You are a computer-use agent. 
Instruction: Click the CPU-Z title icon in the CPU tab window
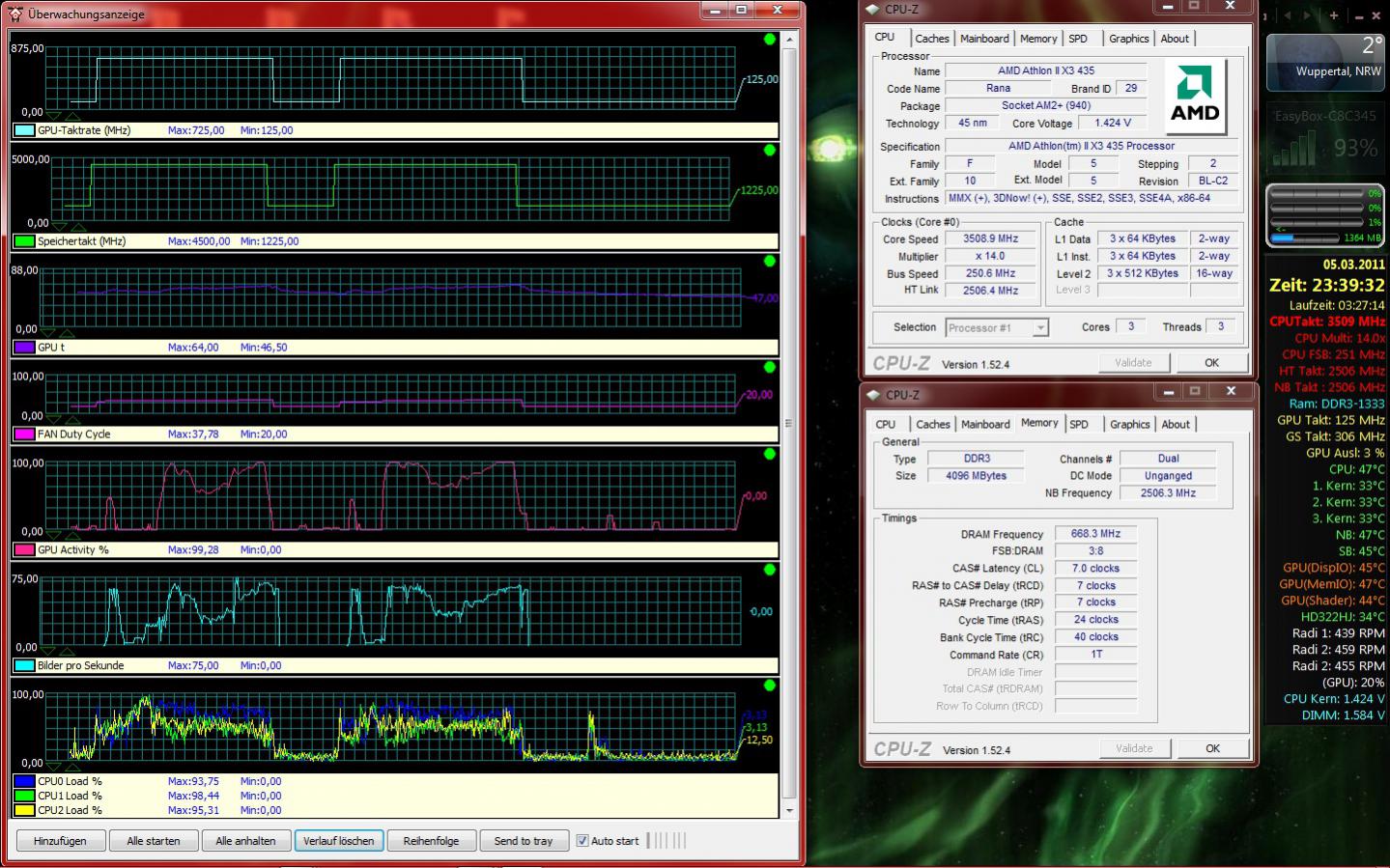pos(872,9)
